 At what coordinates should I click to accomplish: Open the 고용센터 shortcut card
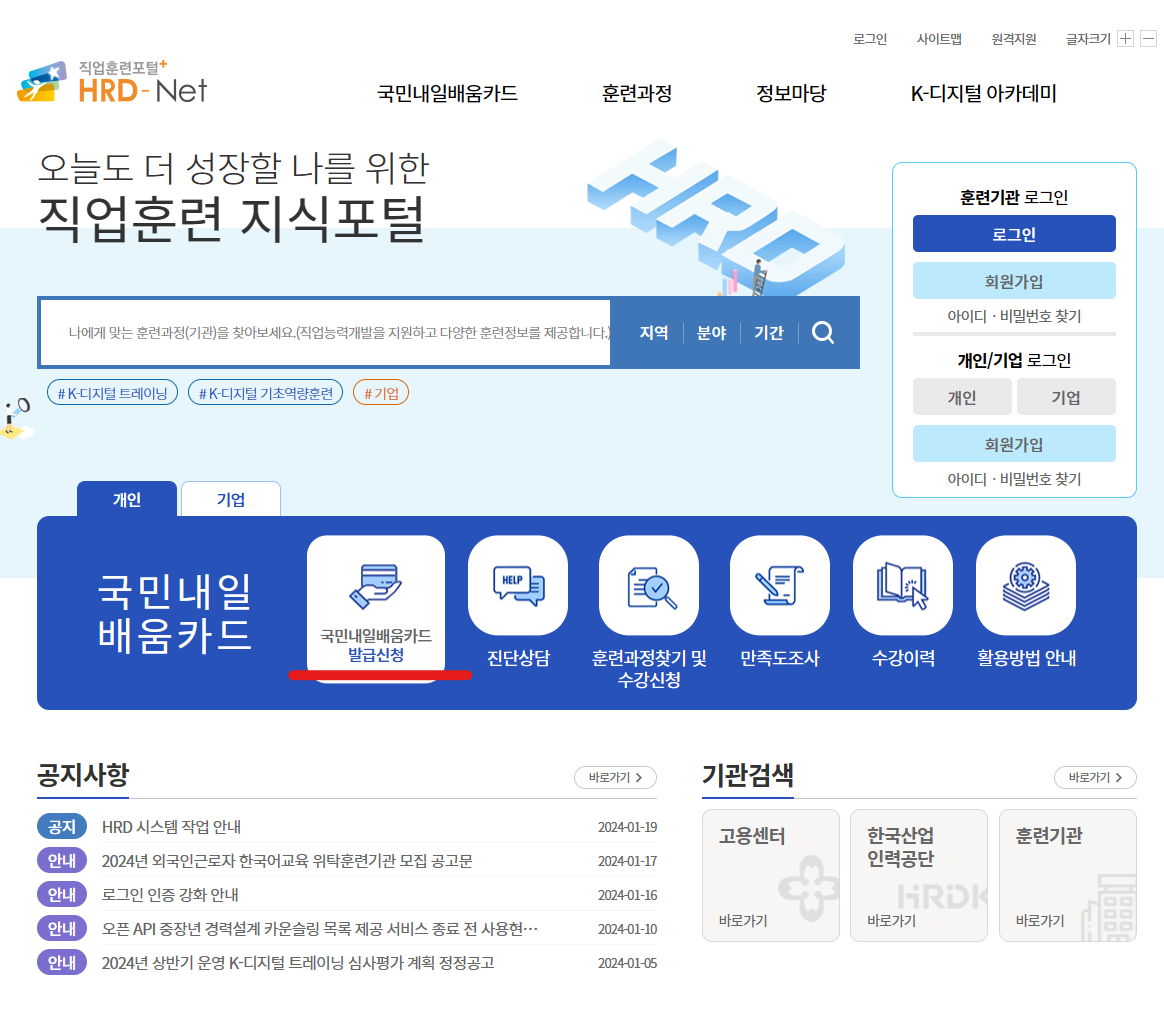(x=771, y=876)
